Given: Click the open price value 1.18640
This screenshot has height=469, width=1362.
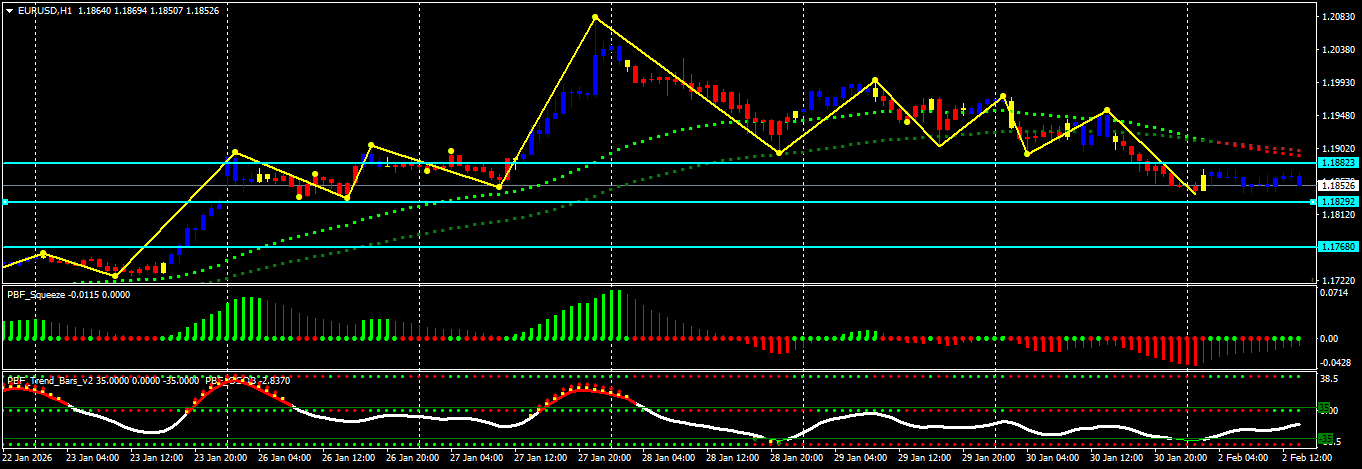Looking at the screenshot, I should [94, 10].
